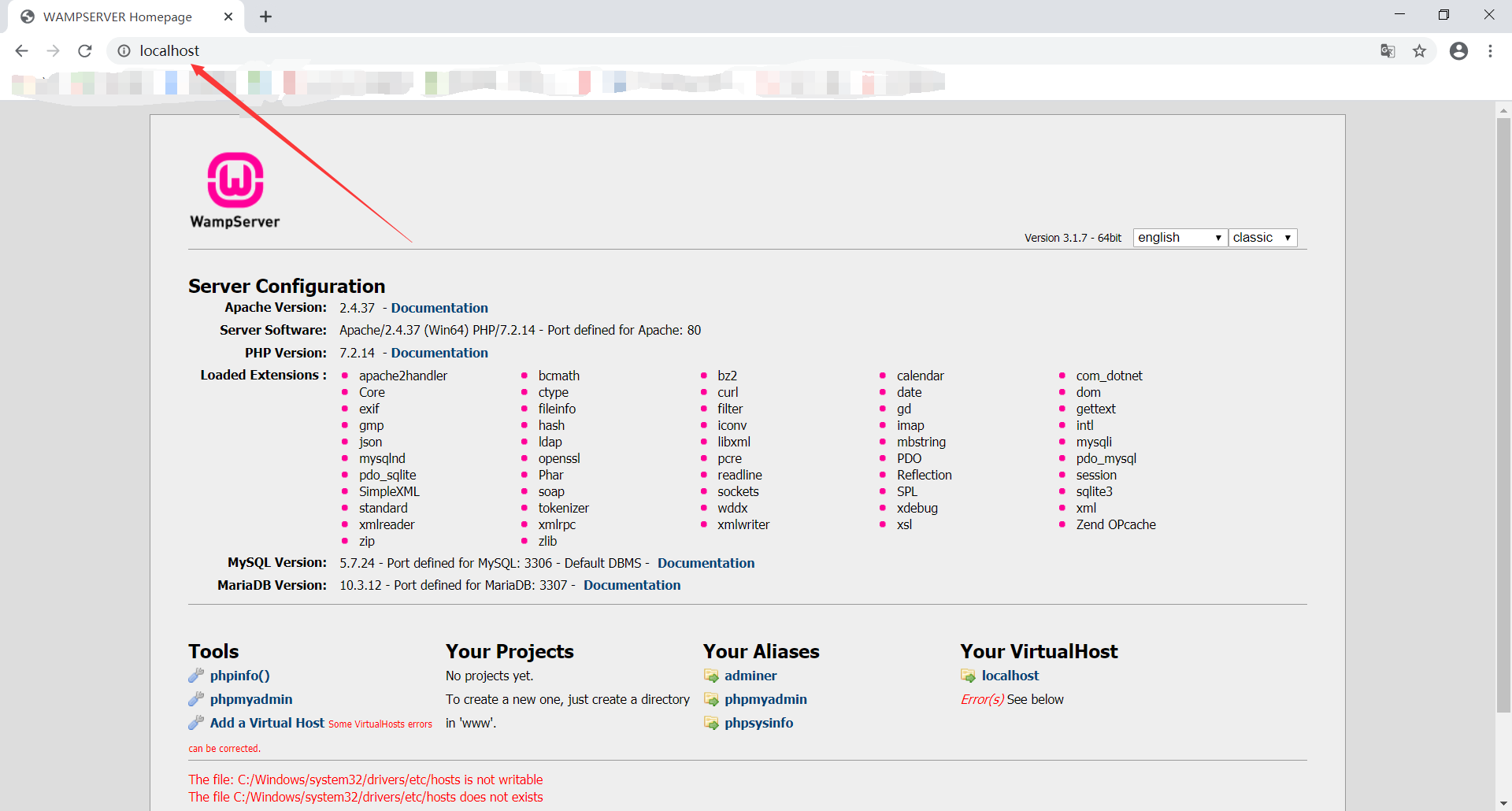Click the 'calendar' extension entry
Screen dimensions: 1512x811
(921, 376)
